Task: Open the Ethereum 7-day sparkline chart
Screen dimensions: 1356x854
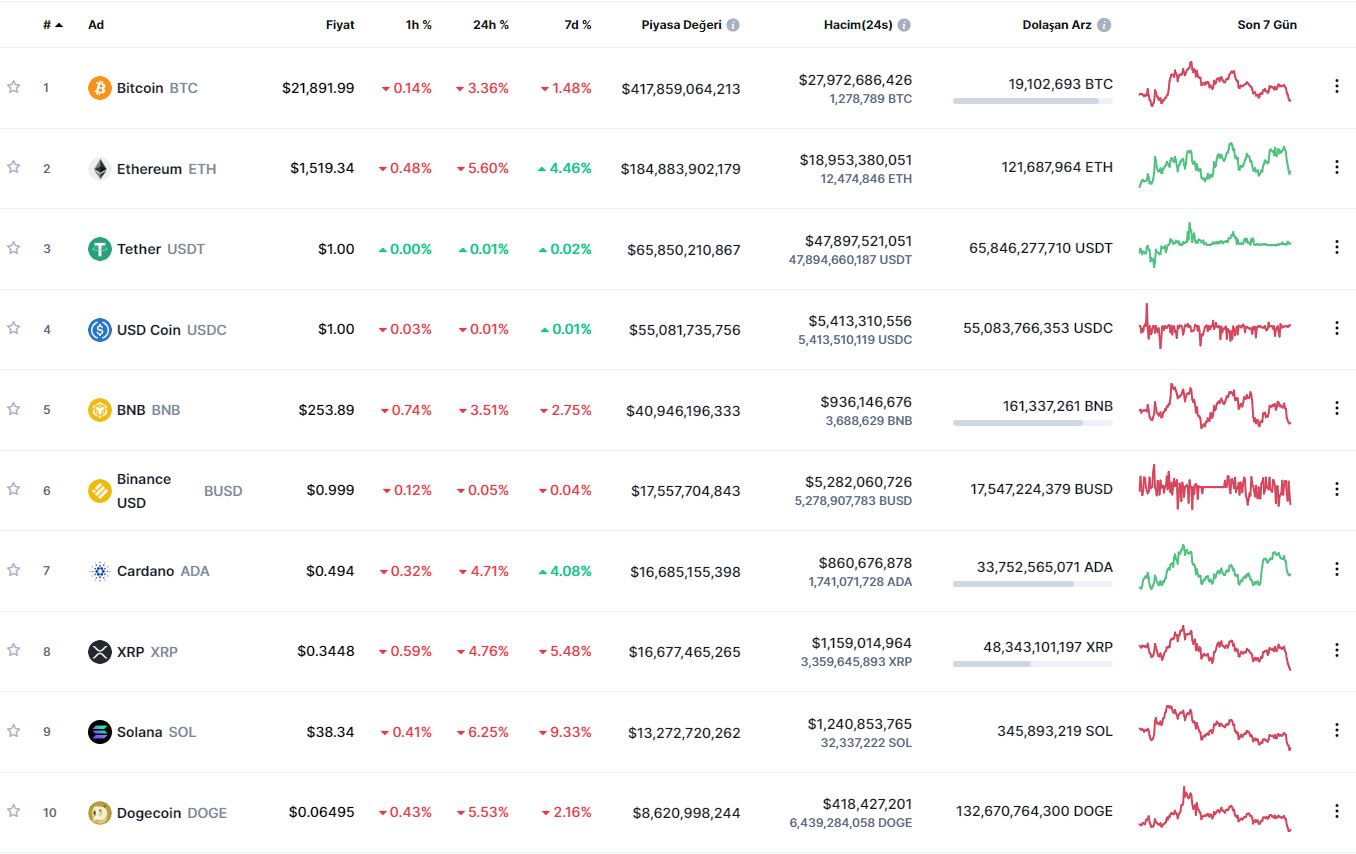Action: pyautogui.click(x=1215, y=165)
